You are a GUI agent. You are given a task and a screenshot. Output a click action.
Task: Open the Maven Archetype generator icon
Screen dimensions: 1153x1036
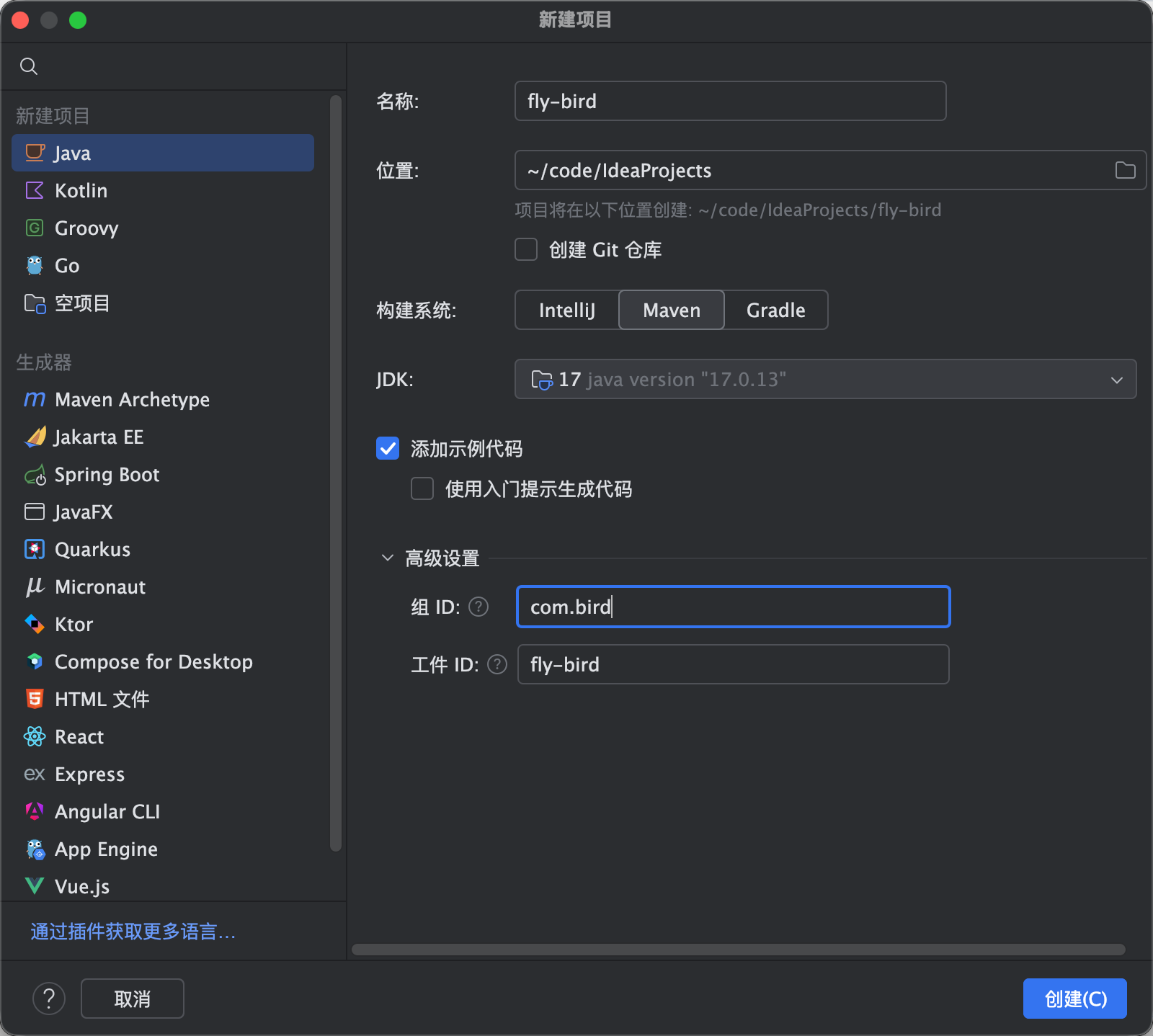[x=35, y=399]
